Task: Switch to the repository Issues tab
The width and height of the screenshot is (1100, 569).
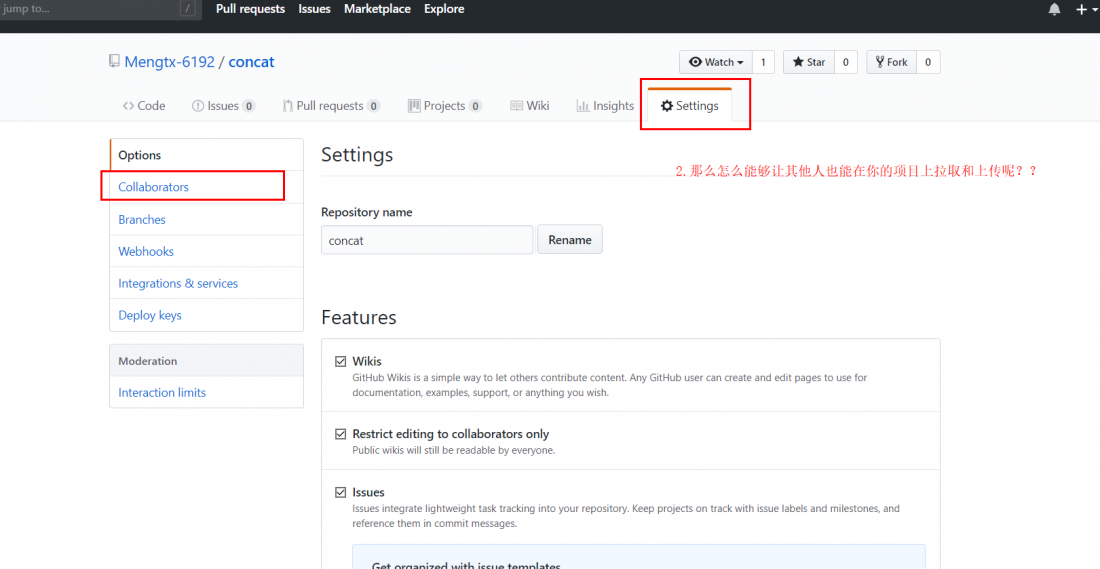Action: [223, 106]
